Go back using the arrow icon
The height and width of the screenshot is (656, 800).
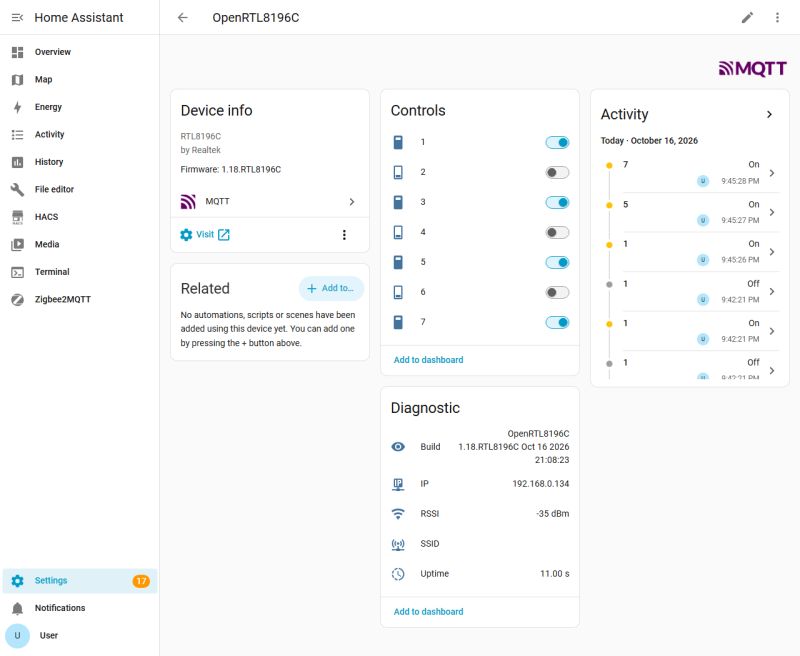pyautogui.click(x=183, y=17)
